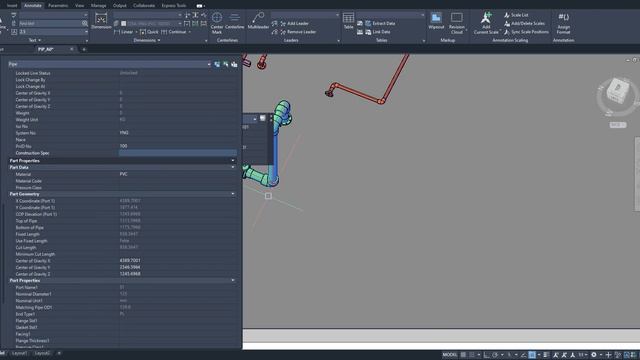Click the System No value field
The width and height of the screenshot is (640, 360).
[x=178, y=133]
